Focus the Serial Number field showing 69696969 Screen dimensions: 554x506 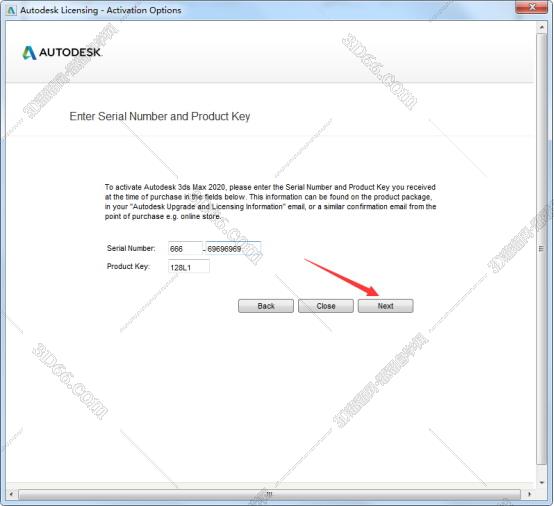(x=233, y=248)
